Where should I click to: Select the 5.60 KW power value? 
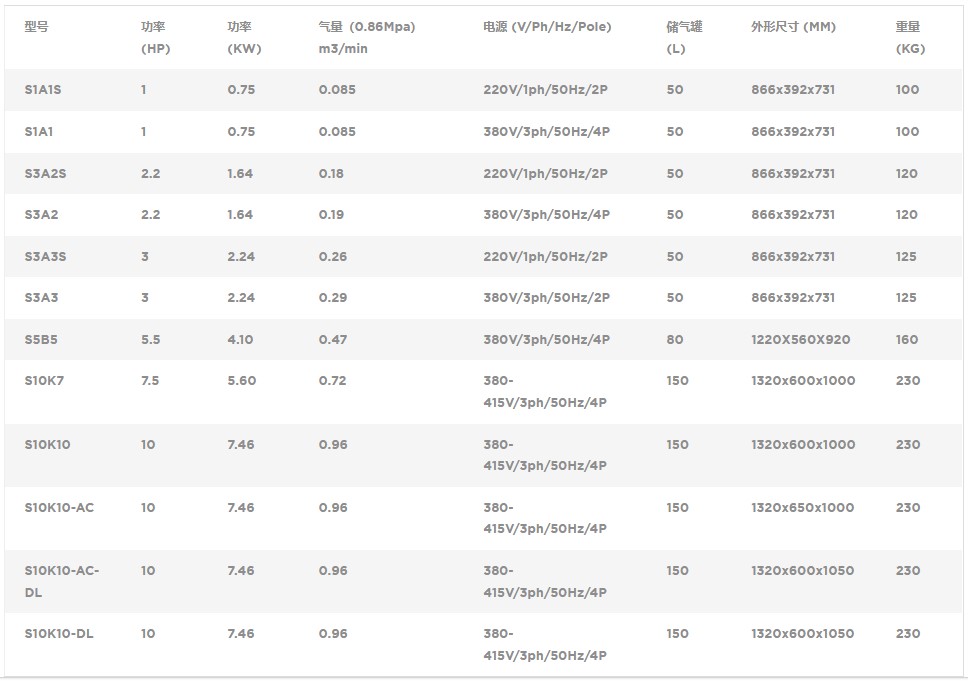[x=241, y=381]
